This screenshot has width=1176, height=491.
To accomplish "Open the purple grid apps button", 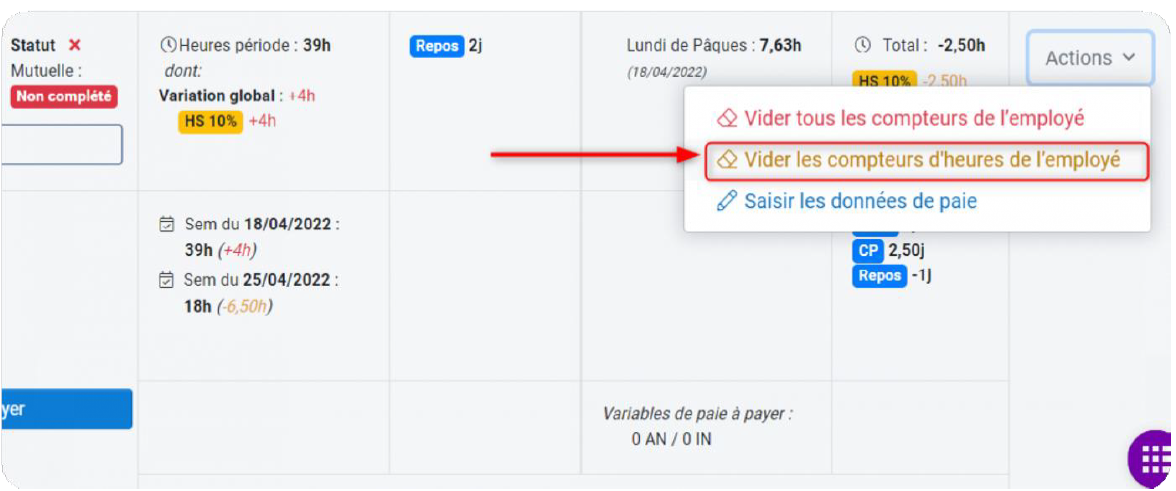I will pyautogui.click(x=1153, y=458).
